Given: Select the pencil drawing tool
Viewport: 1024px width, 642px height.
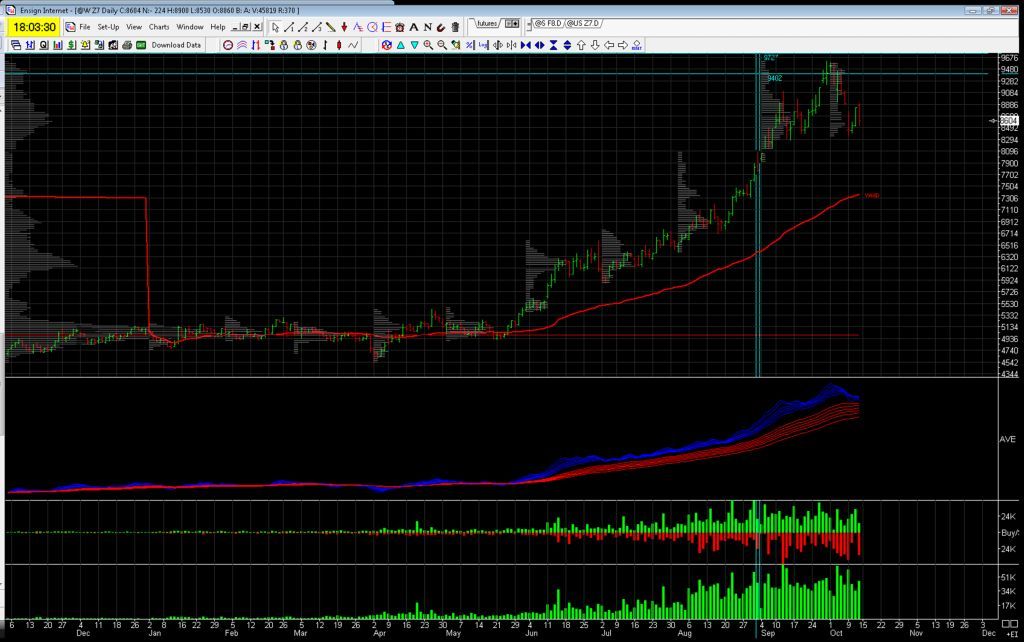Looking at the screenshot, I should tap(330, 27).
